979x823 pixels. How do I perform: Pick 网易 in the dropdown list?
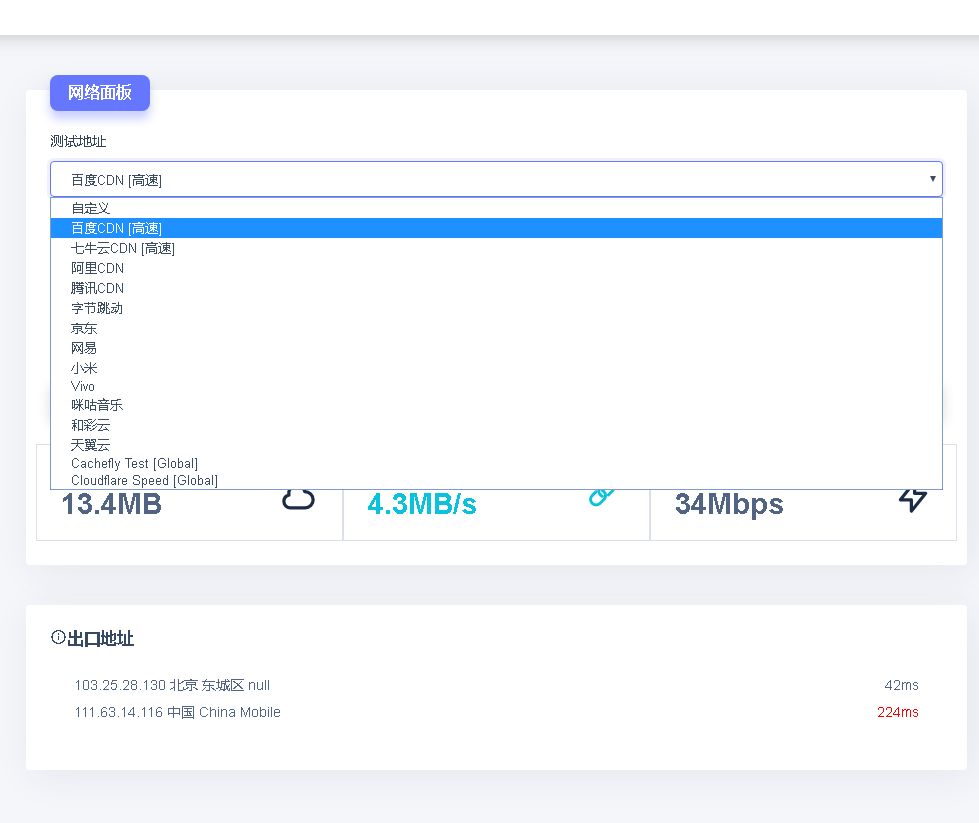coord(84,348)
